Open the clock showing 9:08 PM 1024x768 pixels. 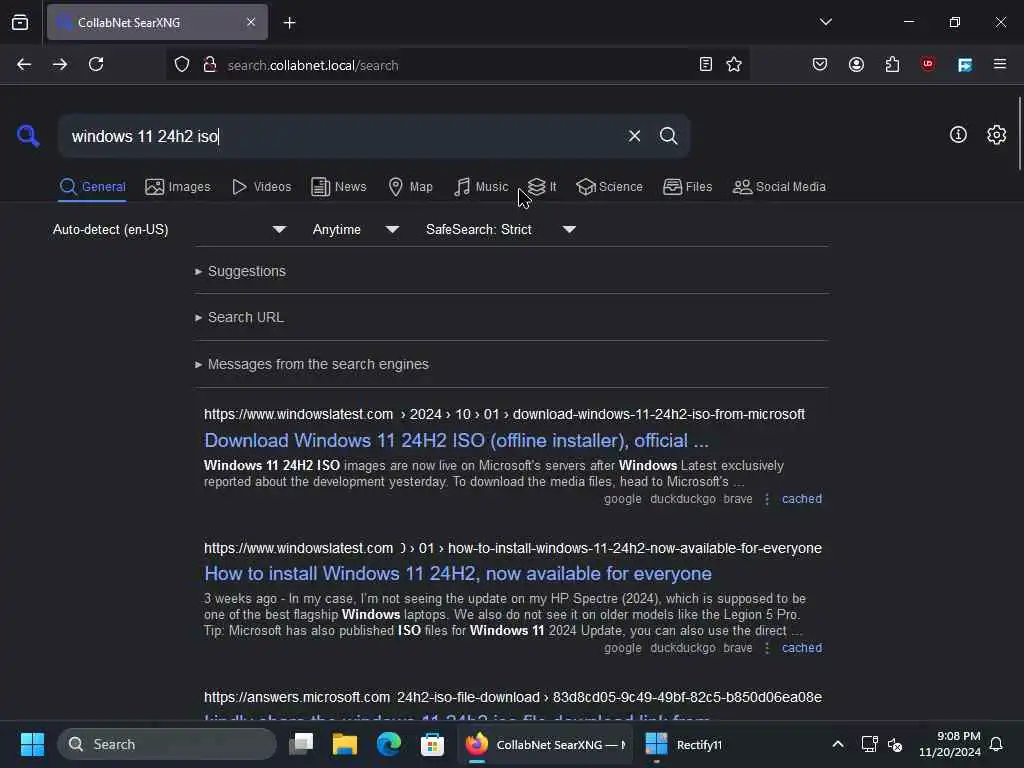950,744
